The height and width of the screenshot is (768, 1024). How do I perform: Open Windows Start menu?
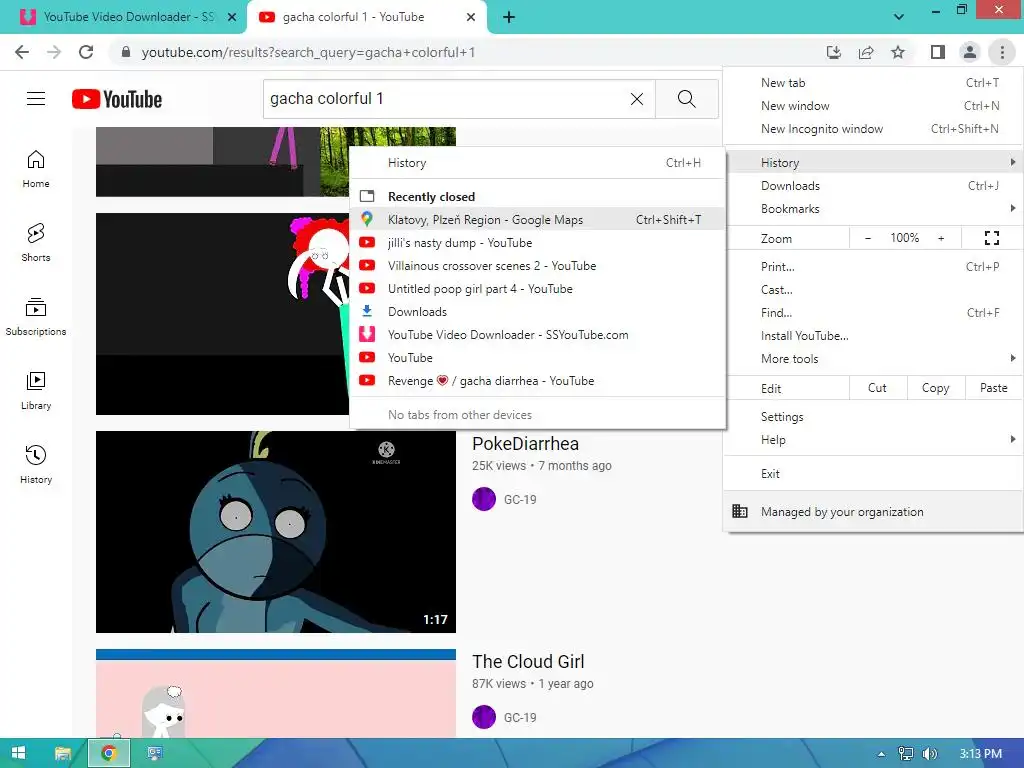pos(18,753)
